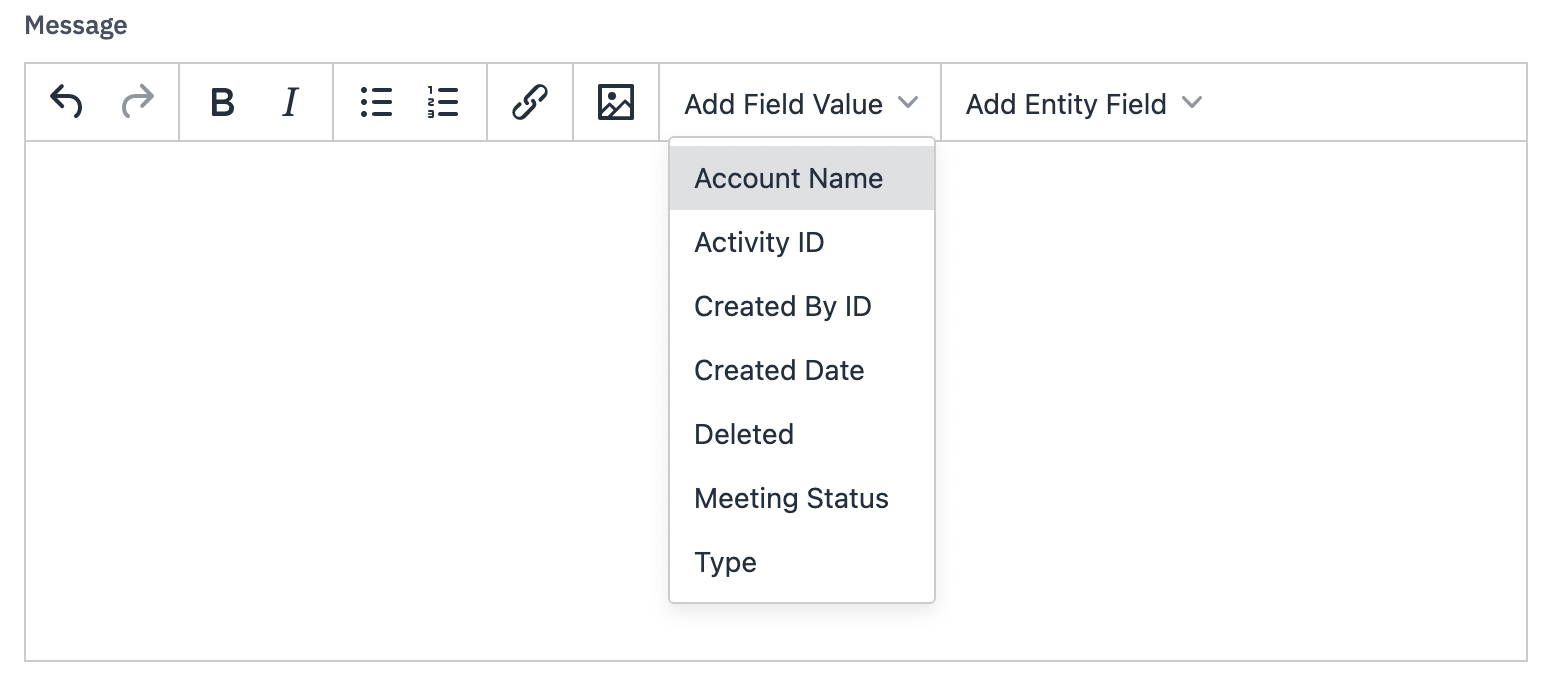Choose the Deleted field value
1554x678 pixels.
pyautogui.click(x=744, y=435)
